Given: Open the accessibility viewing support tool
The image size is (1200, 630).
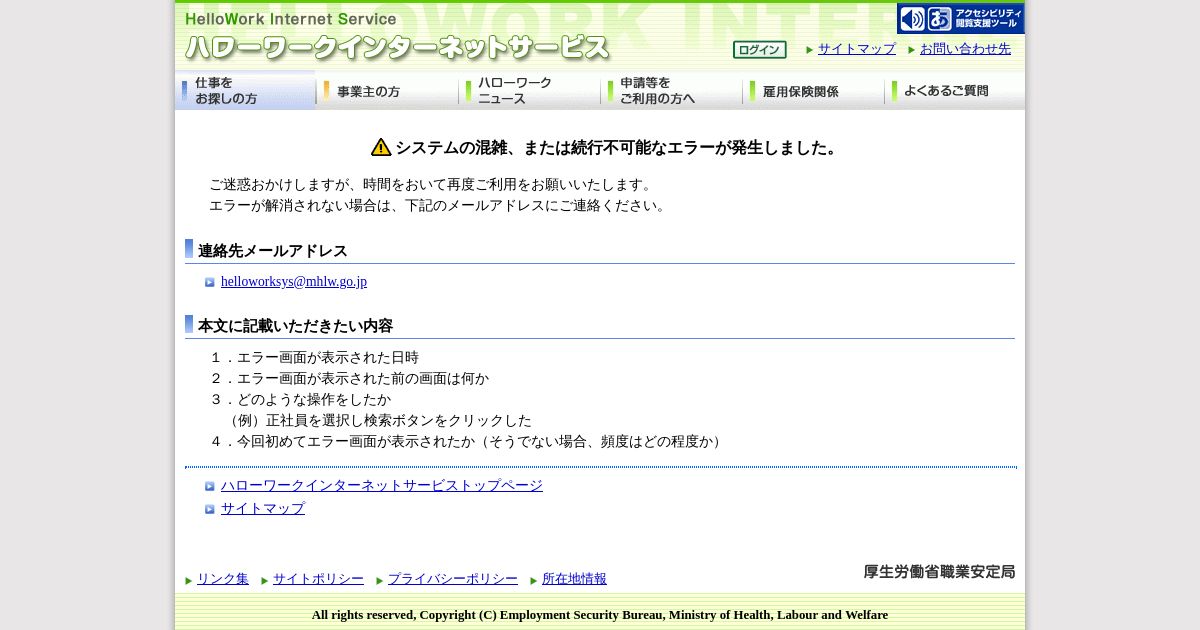Looking at the screenshot, I should (x=960, y=18).
